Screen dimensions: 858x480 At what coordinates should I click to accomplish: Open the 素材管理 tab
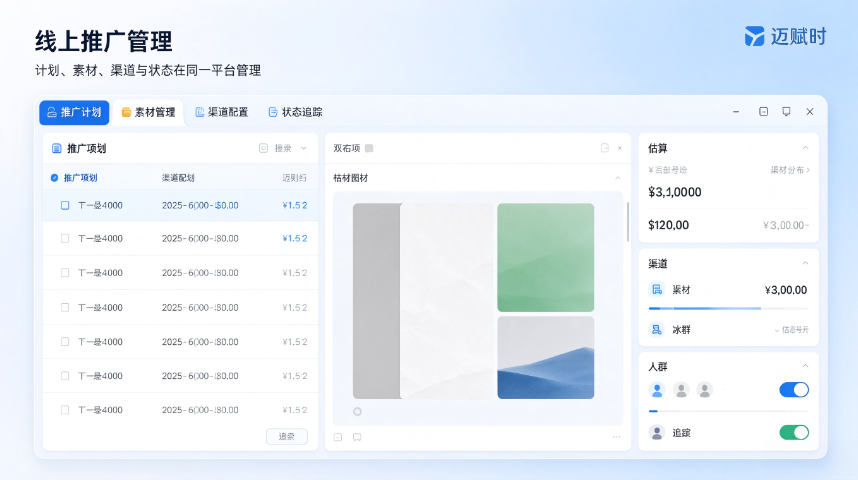pos(148,112)
